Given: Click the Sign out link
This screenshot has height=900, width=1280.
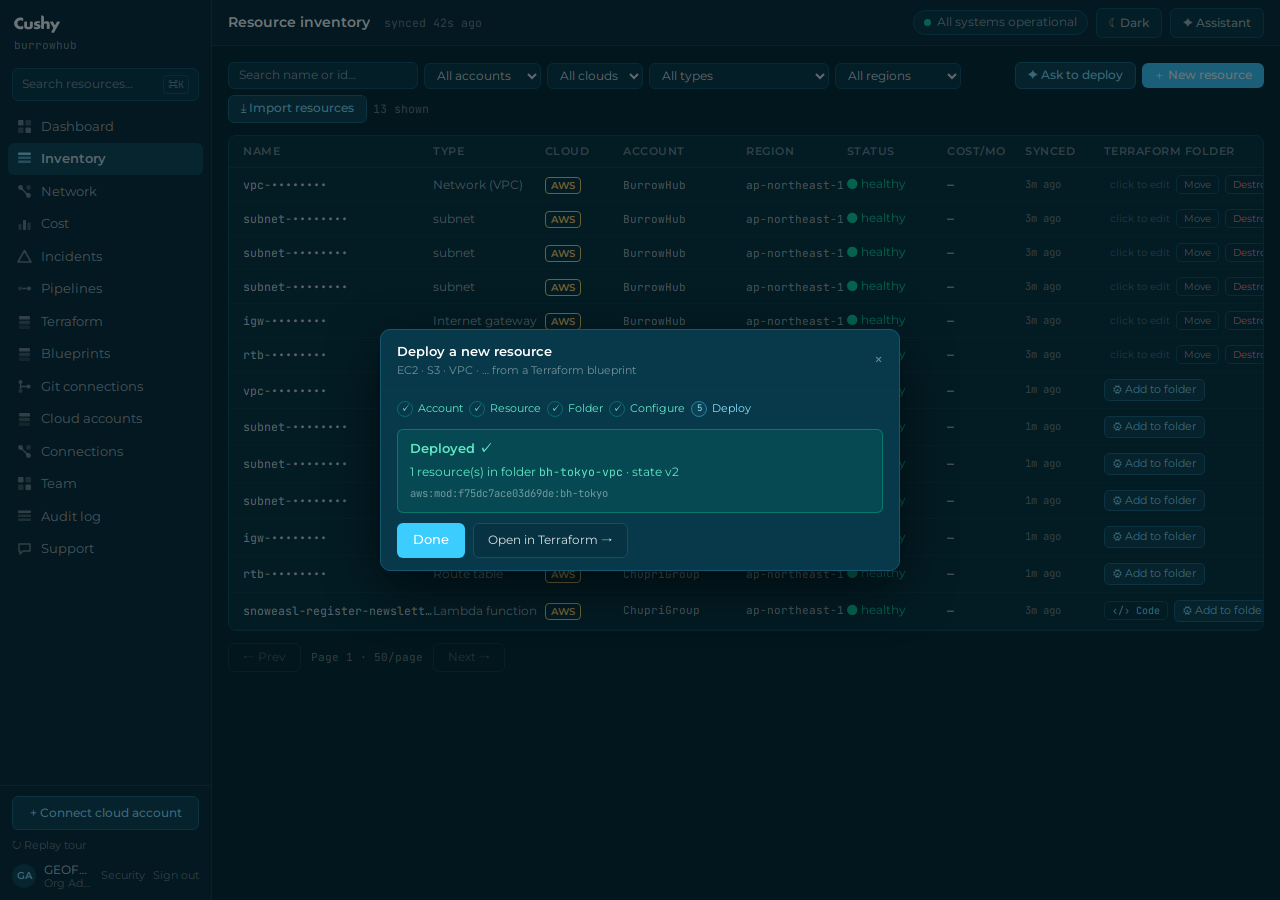Looking at the screenshot, I should coord(176,875).
